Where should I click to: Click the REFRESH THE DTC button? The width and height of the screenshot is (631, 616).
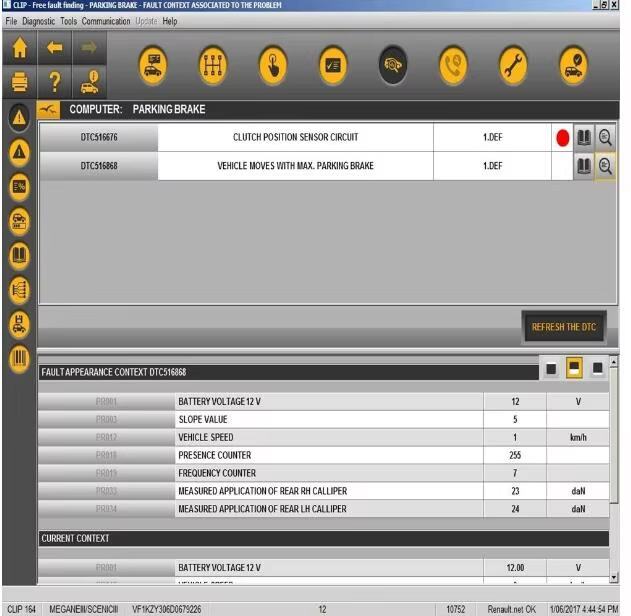click(564, 327)
